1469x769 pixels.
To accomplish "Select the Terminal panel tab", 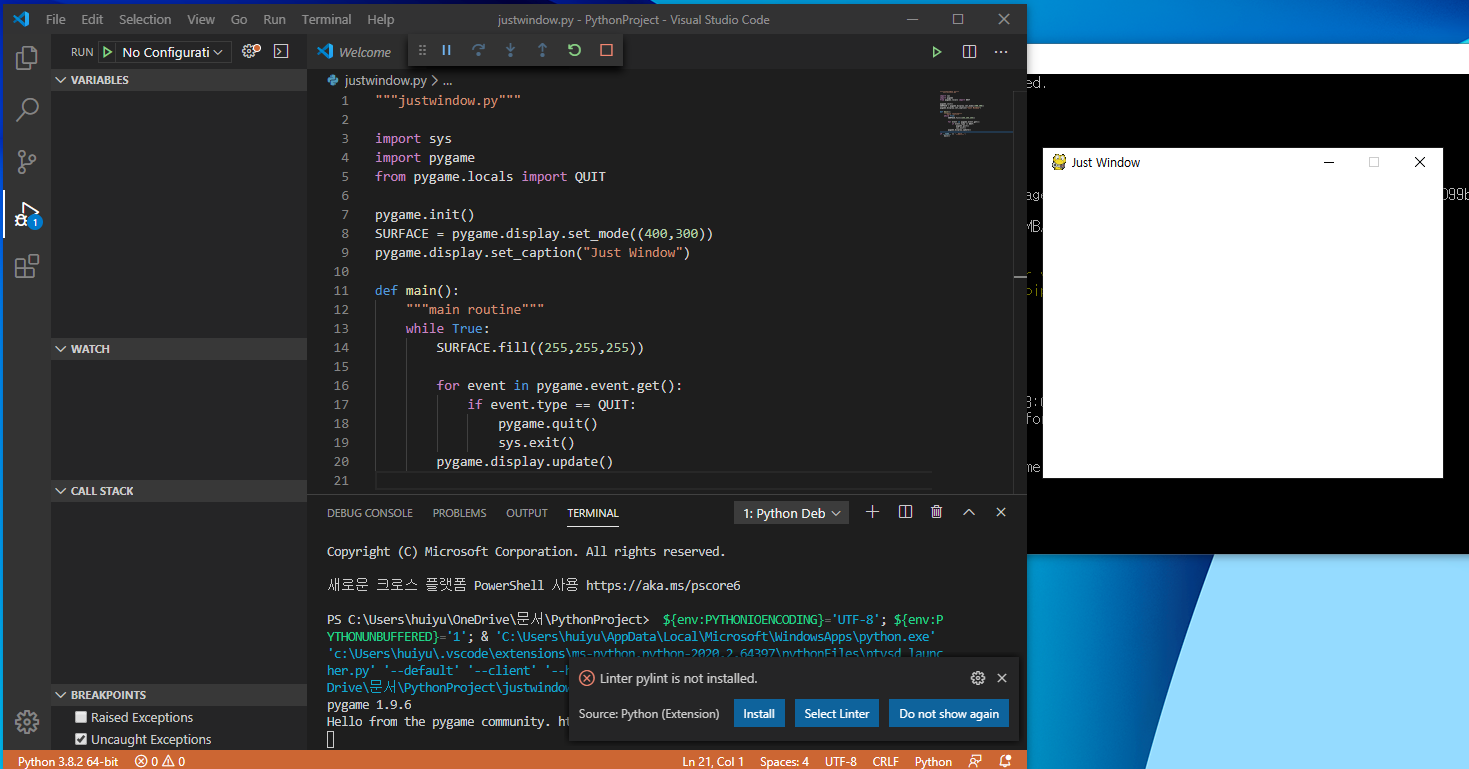I will 593,513.
